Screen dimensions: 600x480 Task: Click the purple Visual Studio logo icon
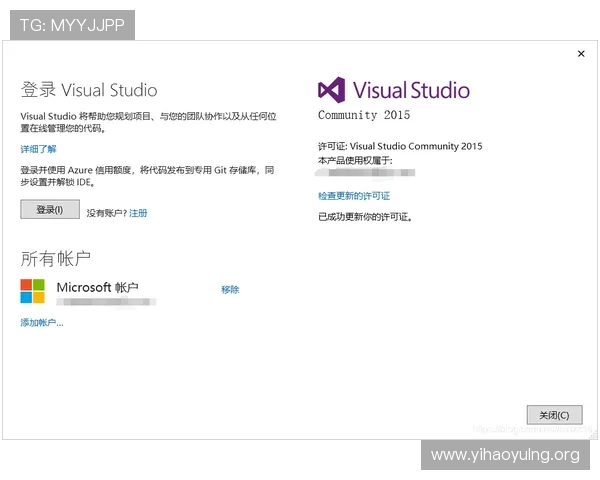pos(331,90)
